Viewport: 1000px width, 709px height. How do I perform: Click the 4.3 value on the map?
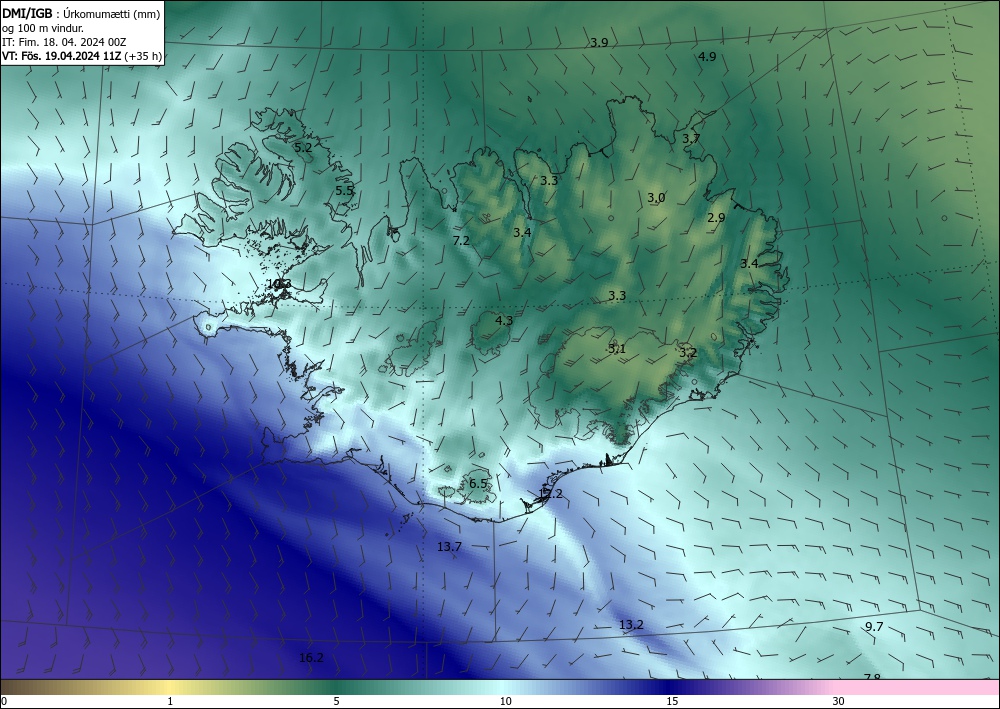tap(504, 320)
